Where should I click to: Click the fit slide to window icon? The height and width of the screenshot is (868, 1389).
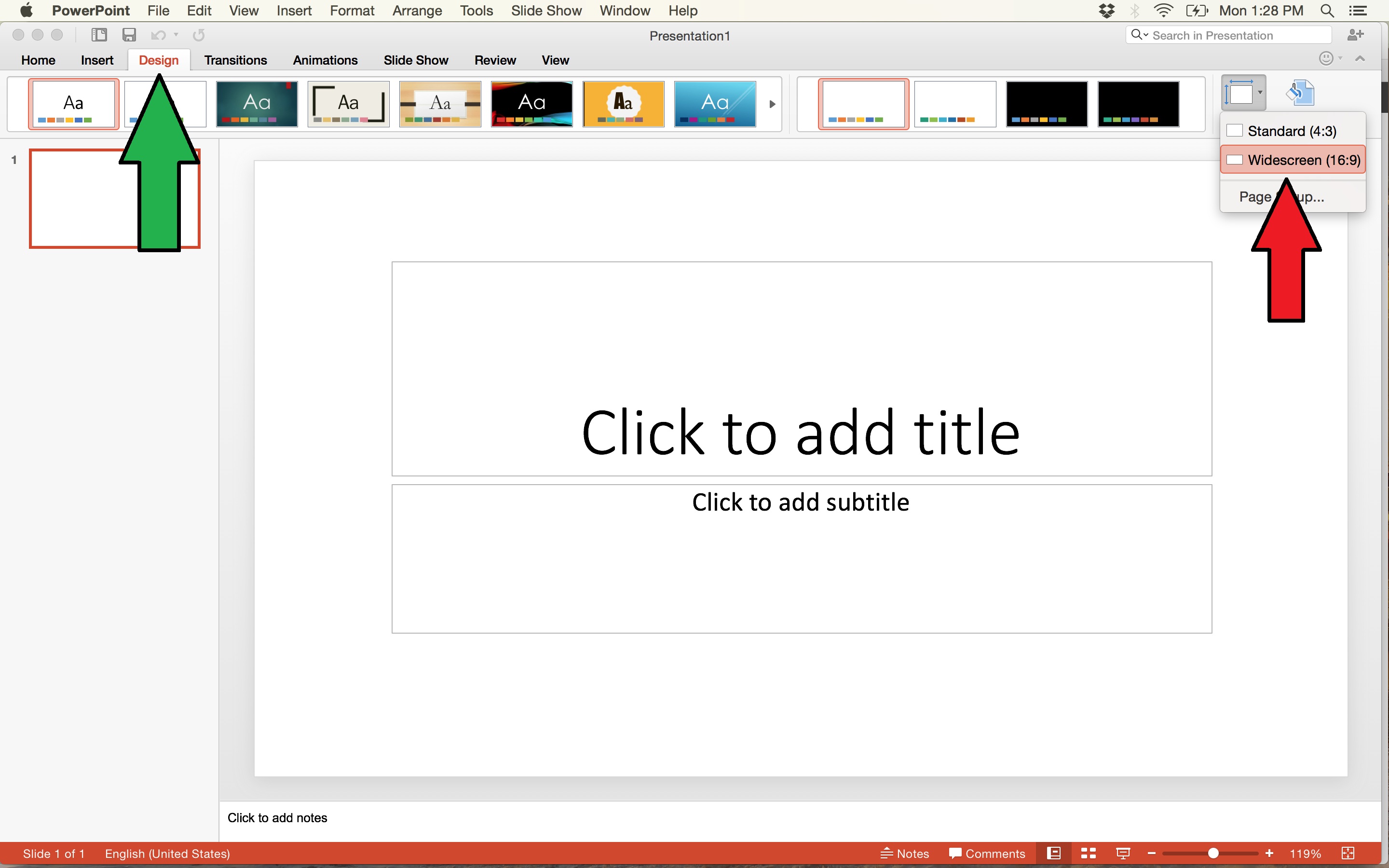[1348, 853]
